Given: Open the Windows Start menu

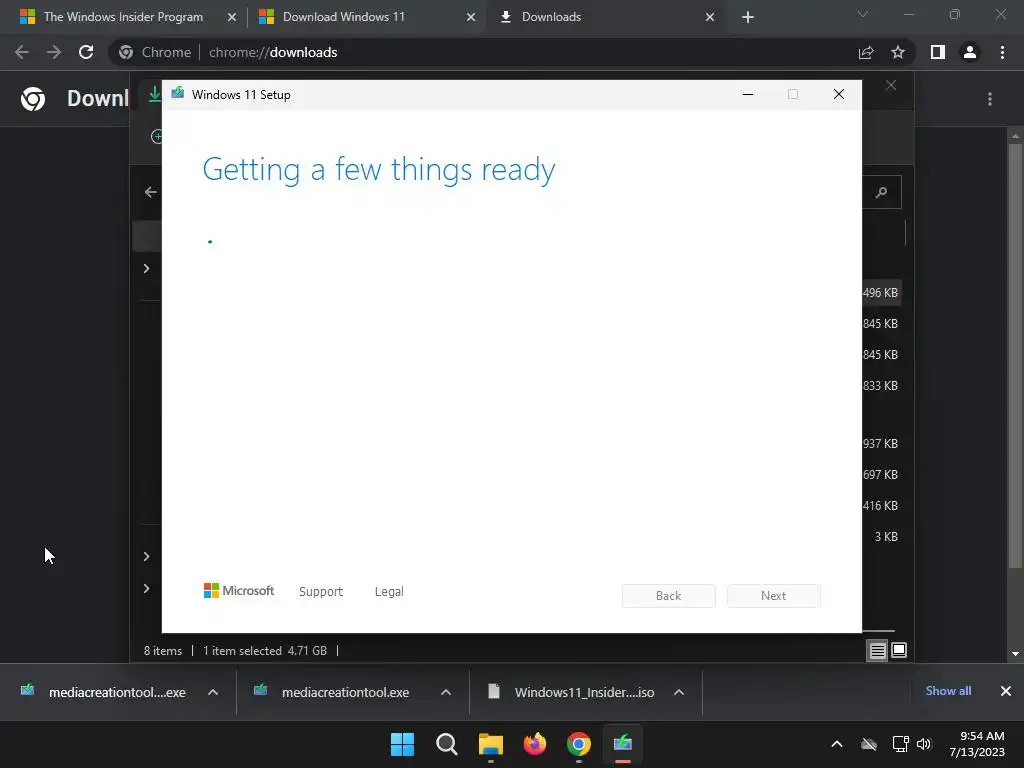Looking at the screenshot, I should (402, 744).
